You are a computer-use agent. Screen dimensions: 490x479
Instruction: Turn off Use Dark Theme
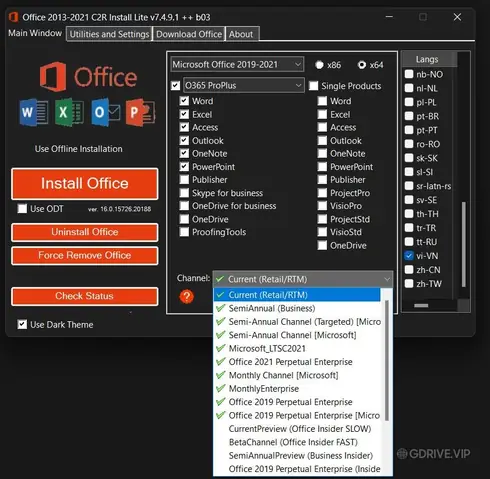coord(22,324)
